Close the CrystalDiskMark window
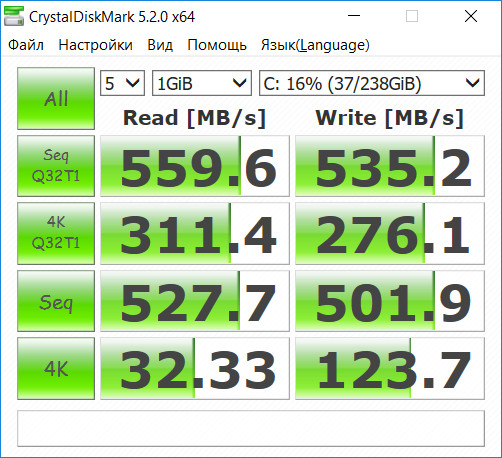Screen dimensions: 502x458 pyautogui.click(x=471, y=16)
